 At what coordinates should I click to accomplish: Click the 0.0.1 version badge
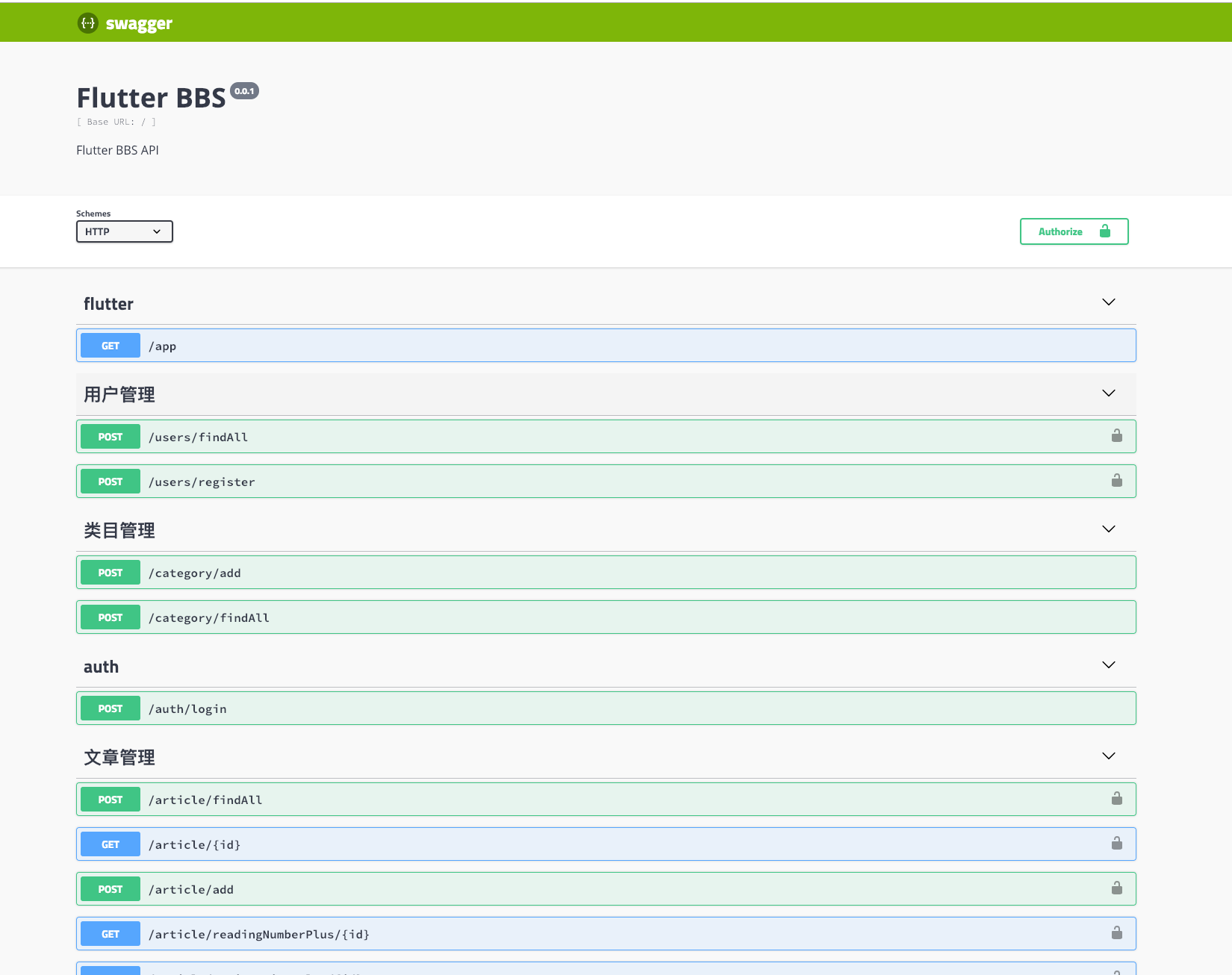[x=244, y=91]
